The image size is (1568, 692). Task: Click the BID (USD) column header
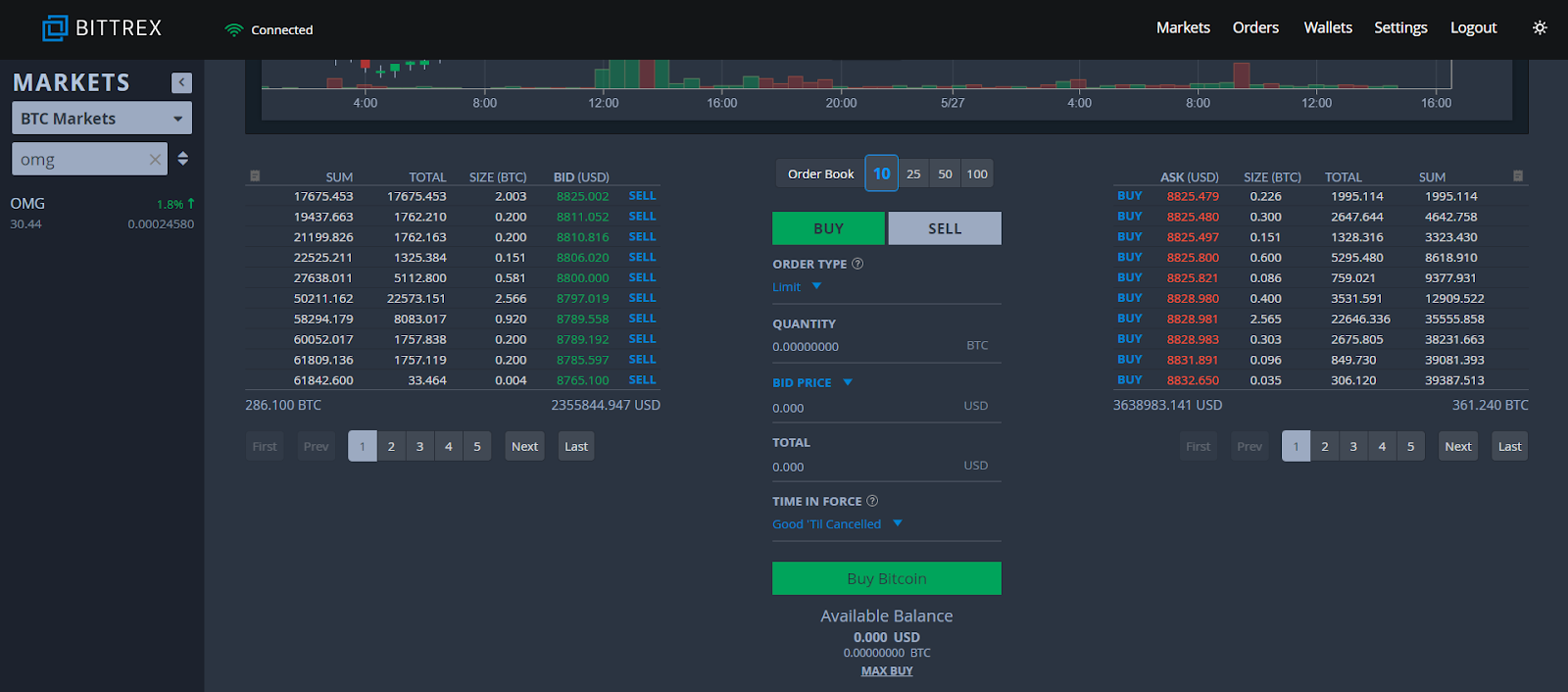[x=581, y=177]
